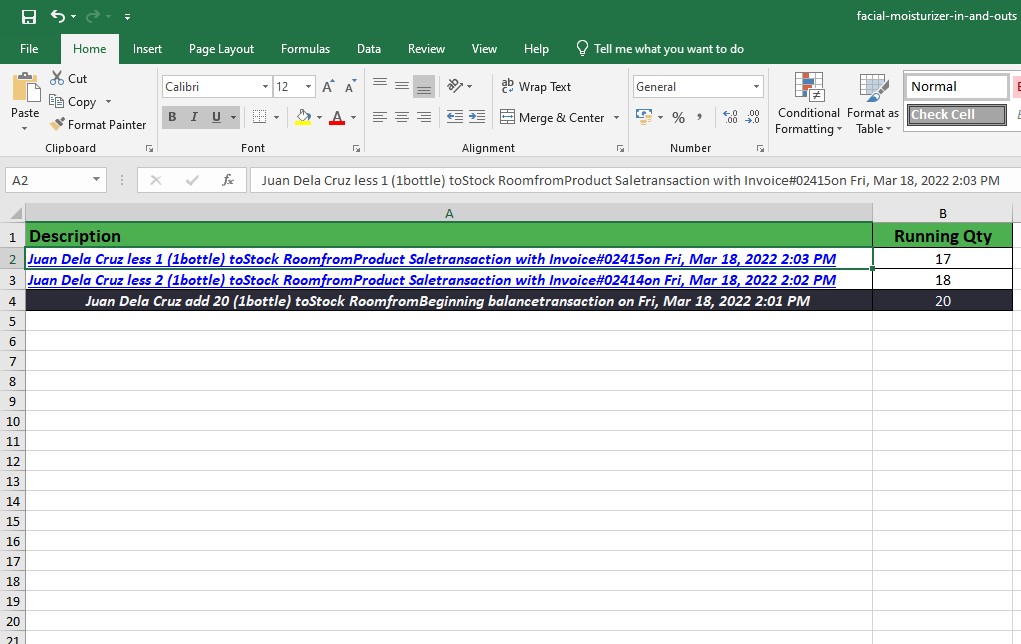This screenshot has height=644, width=1021.
Task: Open Format as Table gallery
Action: point(873,104)
